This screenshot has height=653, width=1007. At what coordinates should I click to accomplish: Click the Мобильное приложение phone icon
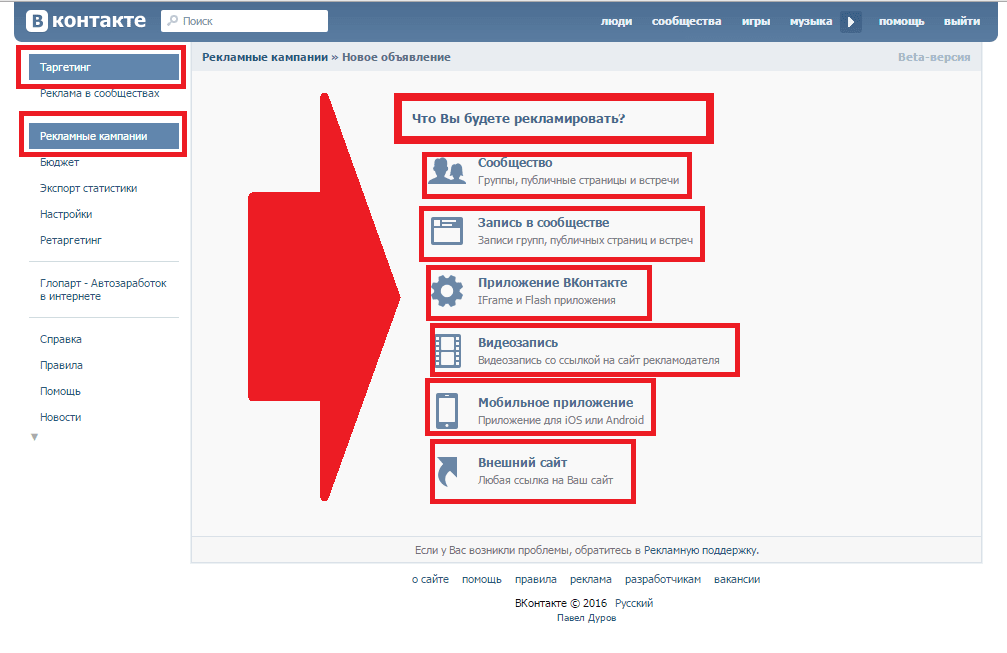(447, 411)
